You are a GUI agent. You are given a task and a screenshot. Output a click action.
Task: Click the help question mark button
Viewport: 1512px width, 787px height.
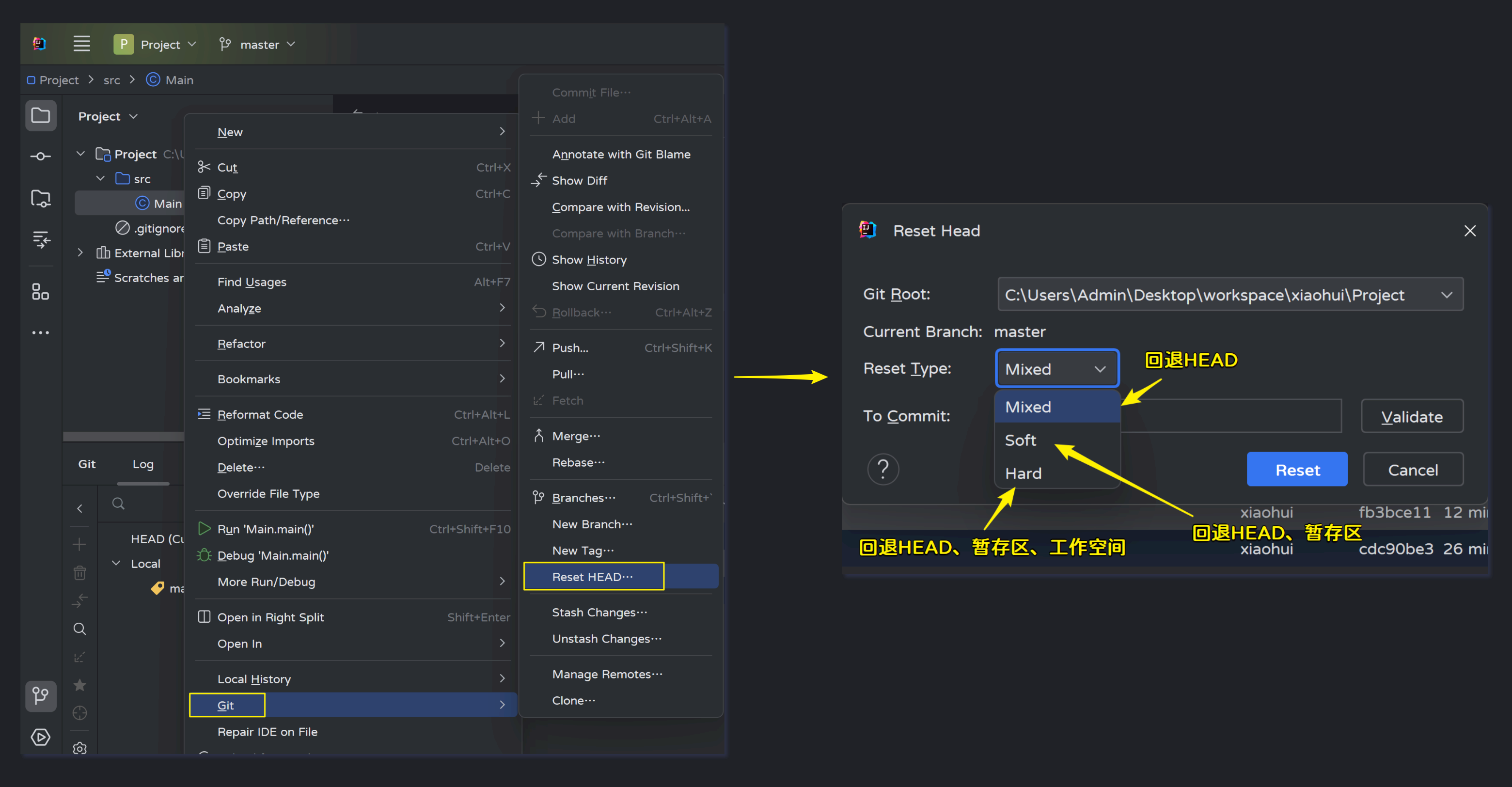(883, 469)
